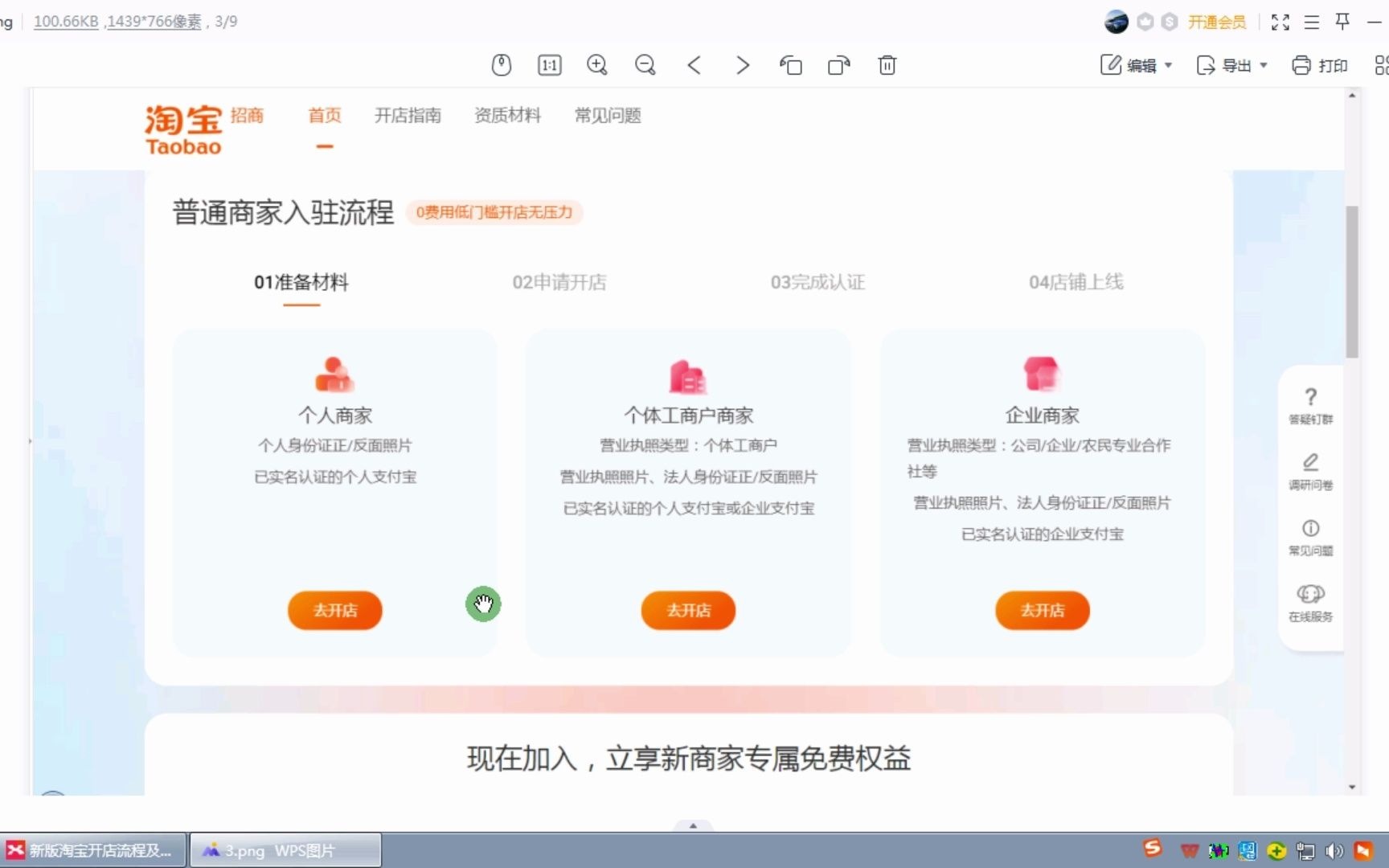Select the 04店铺上线 step tab
This screenshot has height=868, width=1389.
(1076, 282)
